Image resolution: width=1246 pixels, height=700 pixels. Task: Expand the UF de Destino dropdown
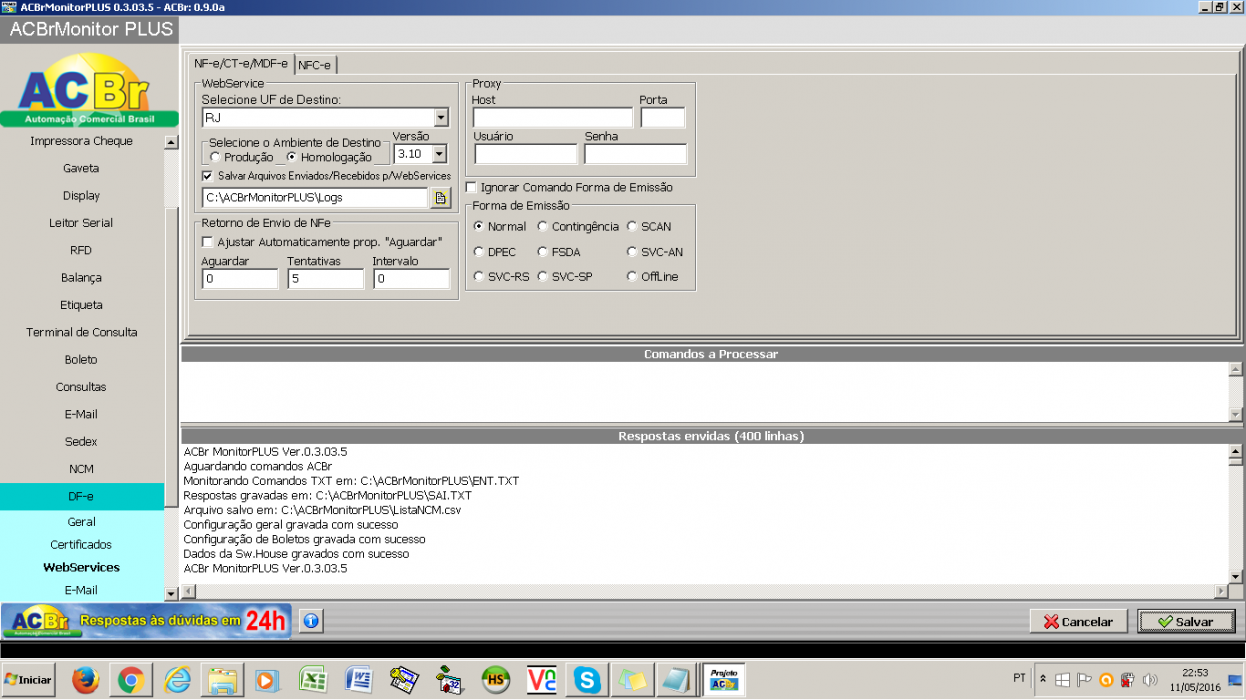point(441,118)
